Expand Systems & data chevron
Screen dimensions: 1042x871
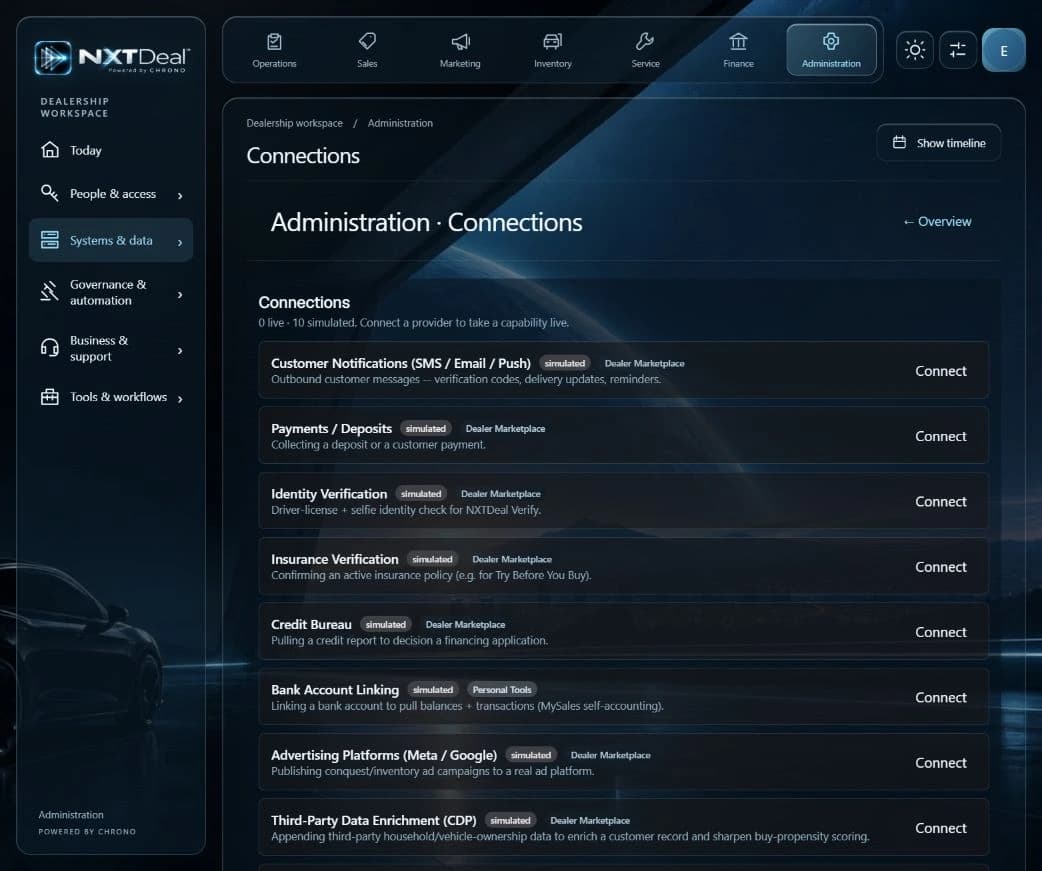click(180, 242)
